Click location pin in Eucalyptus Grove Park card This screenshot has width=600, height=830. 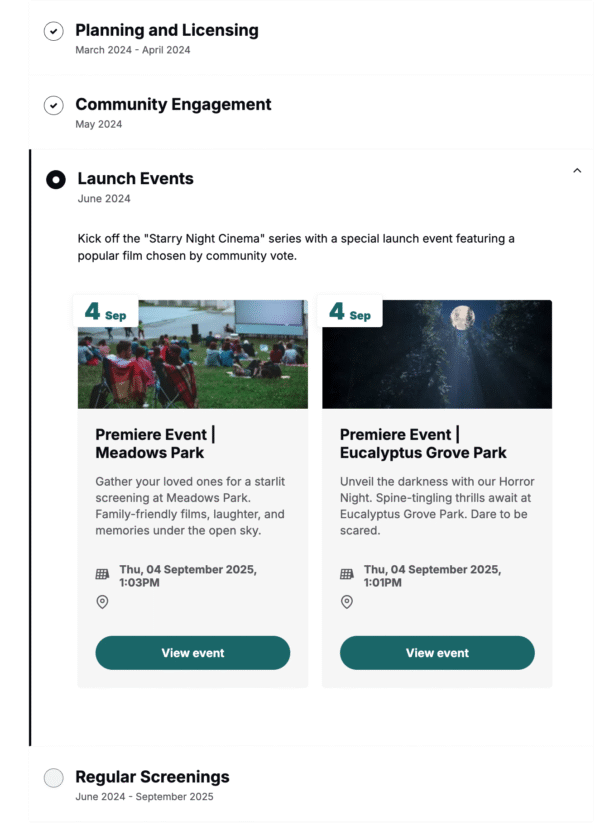[x=347, y=602]
